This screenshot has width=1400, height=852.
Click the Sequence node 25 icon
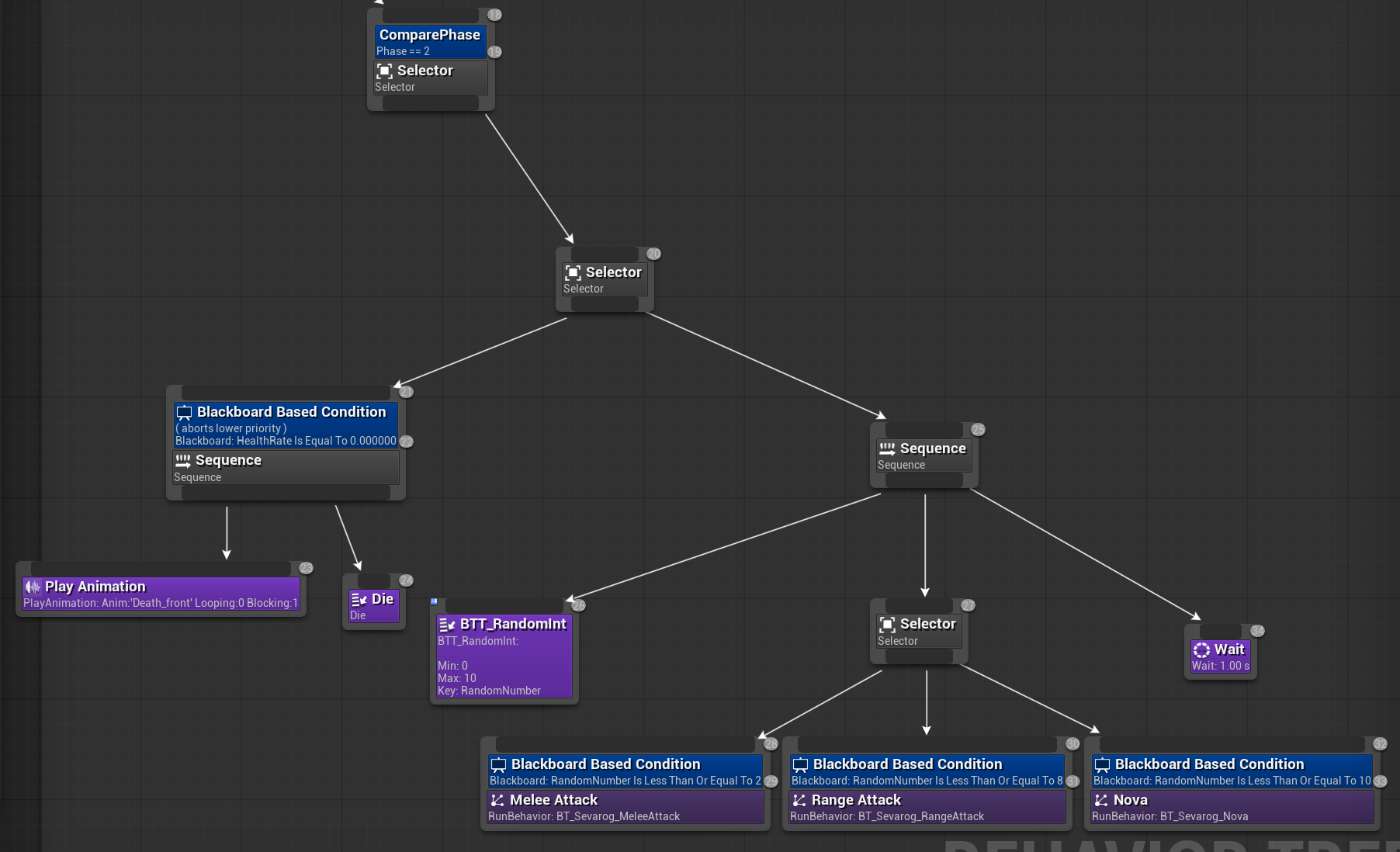point(887,449)
